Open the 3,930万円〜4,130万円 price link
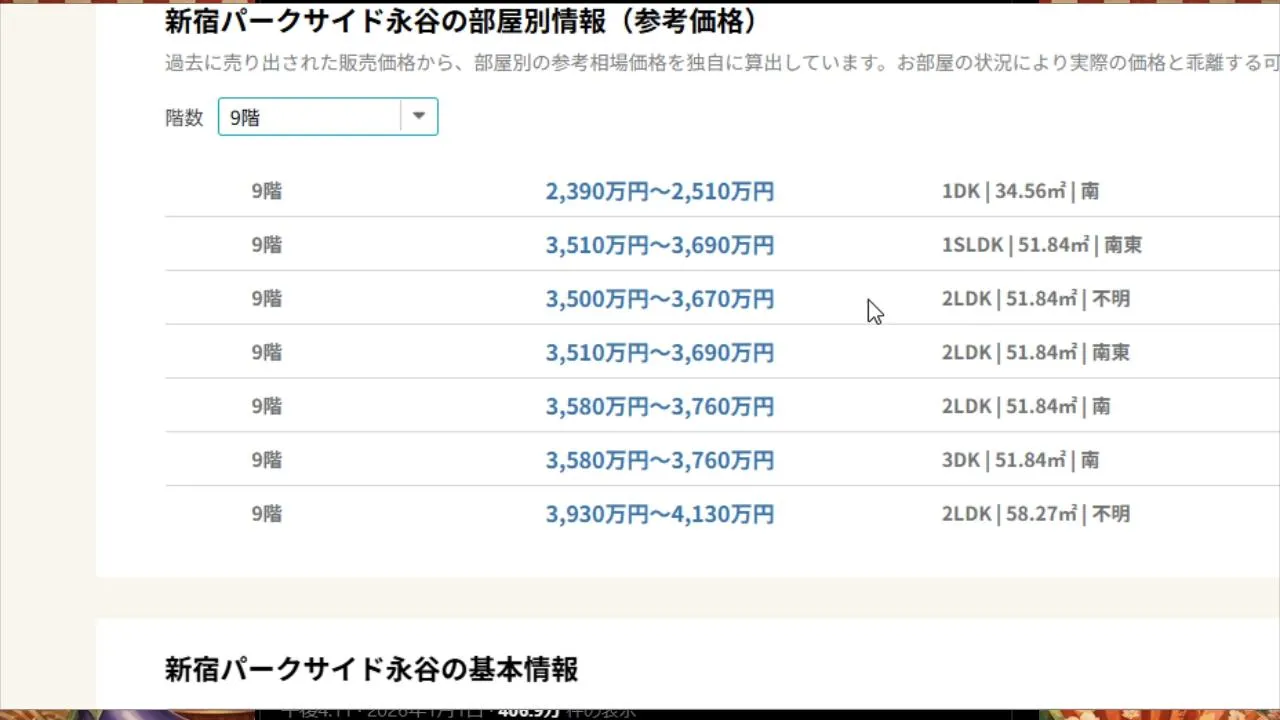 coord(659,514)
